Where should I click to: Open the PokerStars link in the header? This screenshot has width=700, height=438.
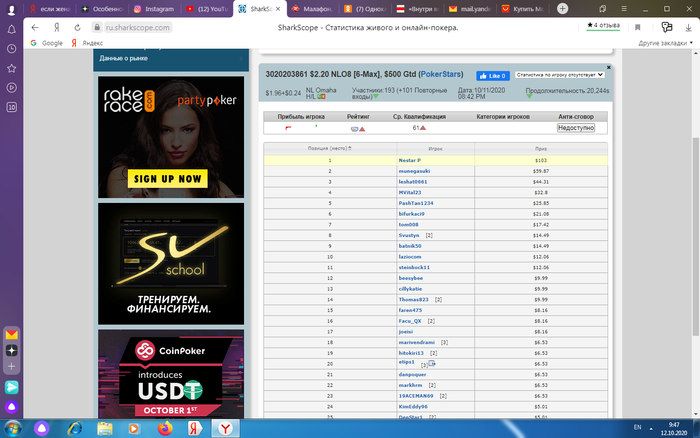[x=441, y=74]
